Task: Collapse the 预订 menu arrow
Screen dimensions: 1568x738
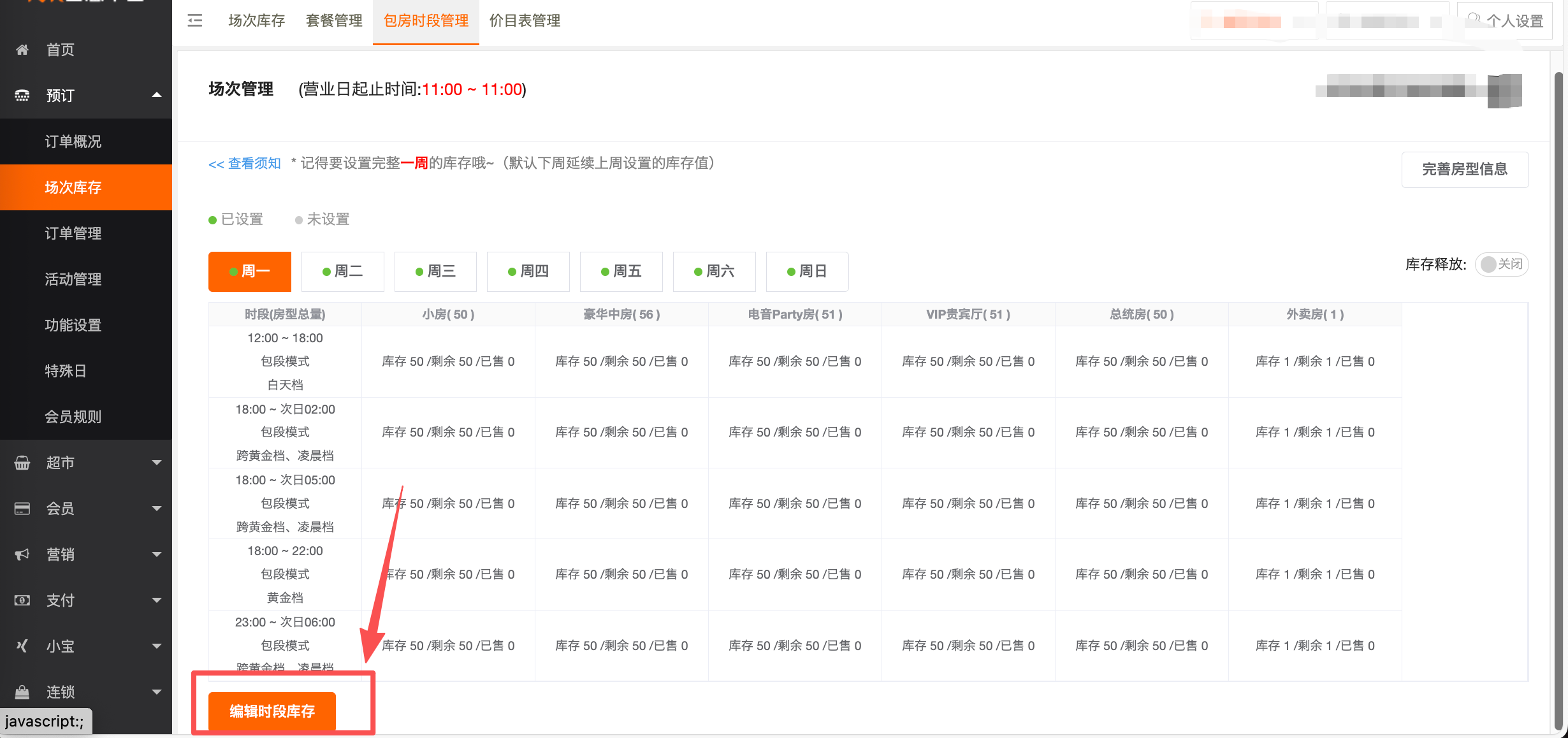Action: (x=157, y=95)
